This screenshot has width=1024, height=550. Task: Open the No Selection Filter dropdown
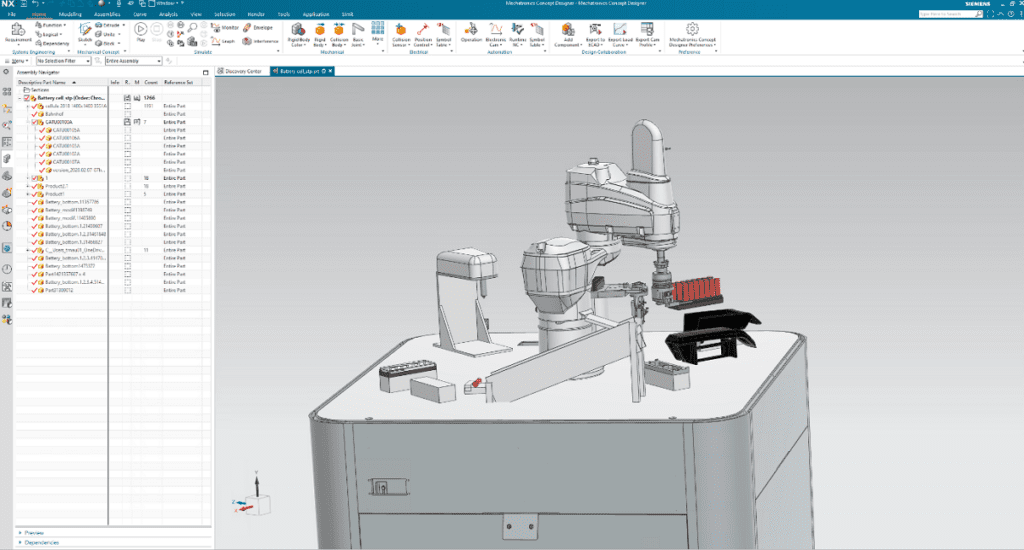click(66, 61)
